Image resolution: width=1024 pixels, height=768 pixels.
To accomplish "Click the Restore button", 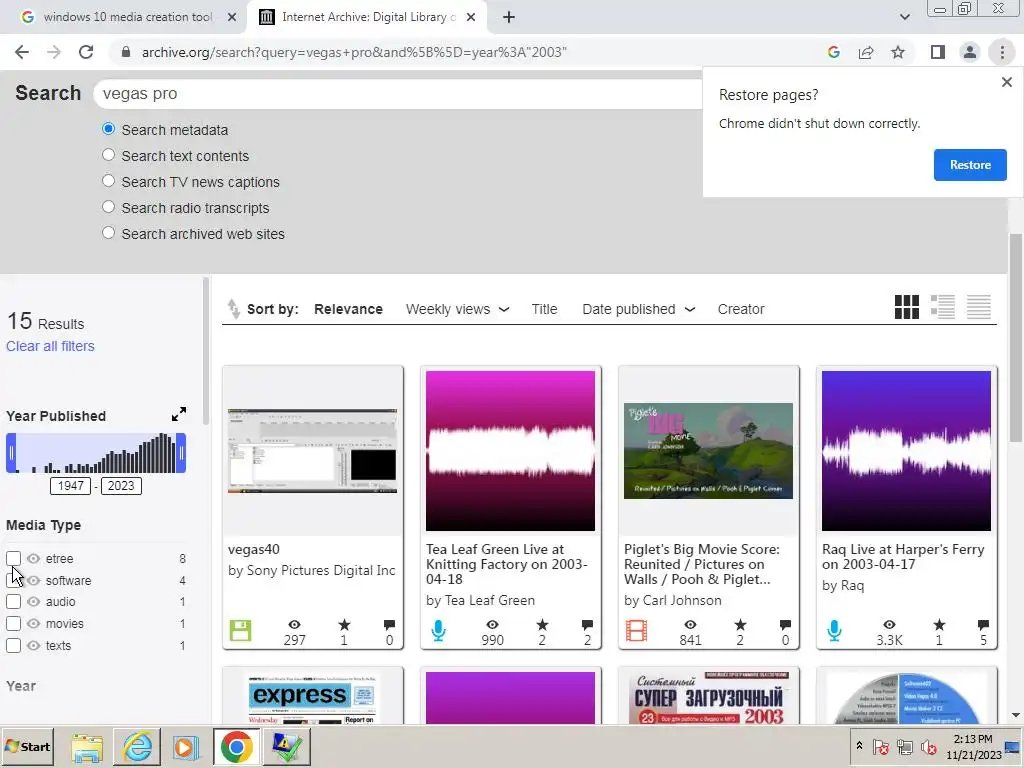I will 970,165.
